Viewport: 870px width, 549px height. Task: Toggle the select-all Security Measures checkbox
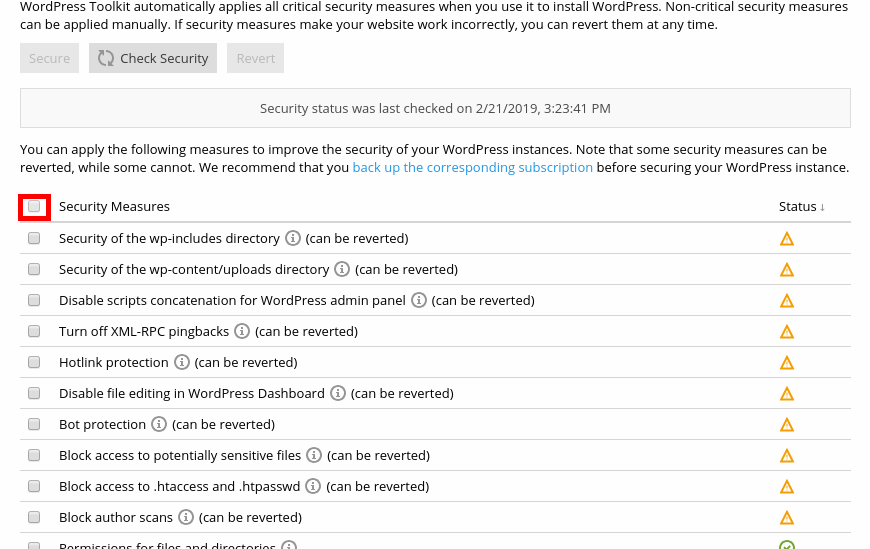[x=34, y=207]
